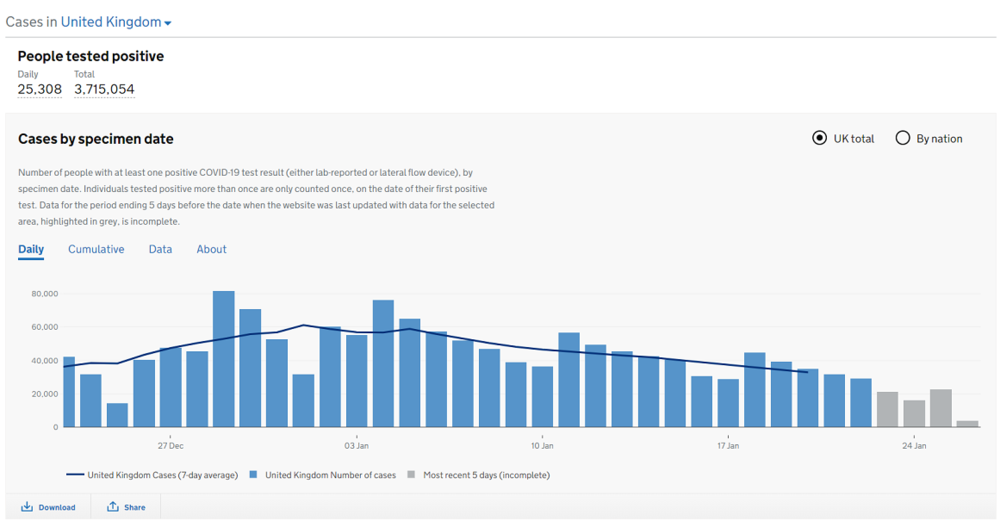
Task: Click the 27 Dec axis label
Action: (170, 446)
